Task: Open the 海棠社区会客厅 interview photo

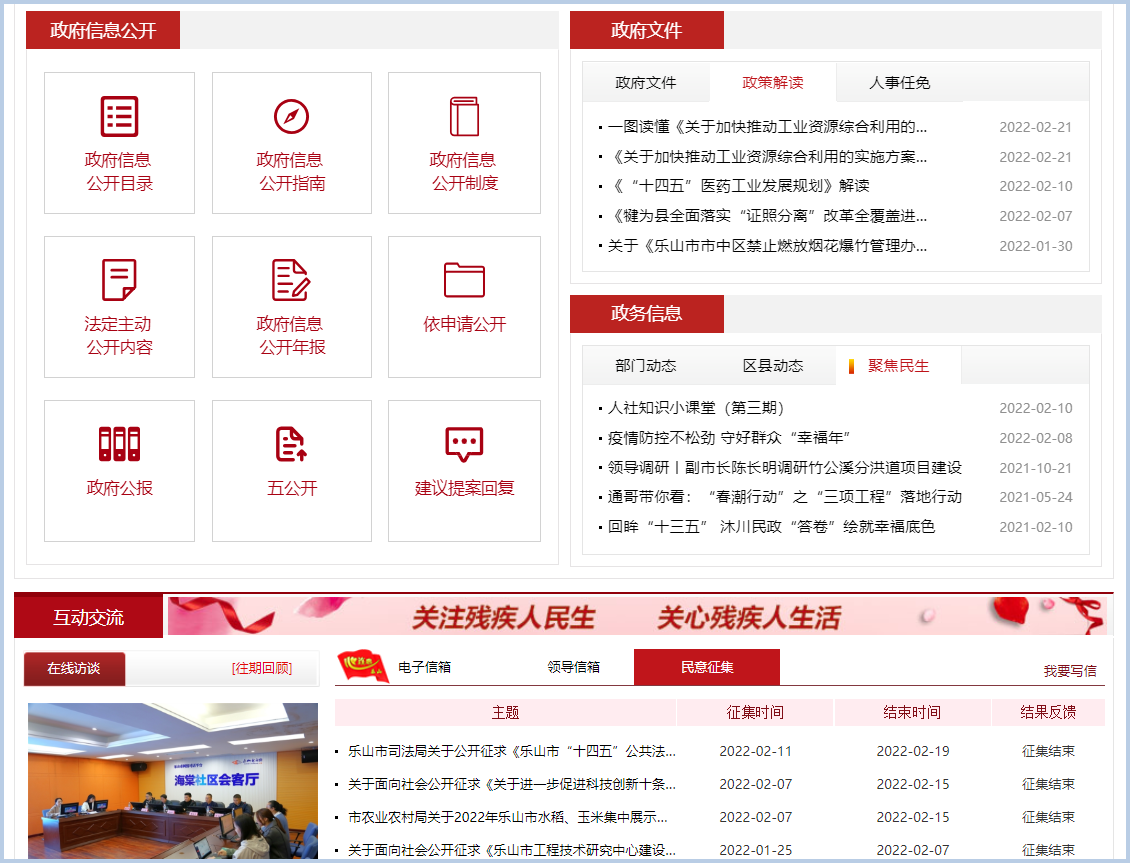Action: pyautogui.click(x=172, y=782)
